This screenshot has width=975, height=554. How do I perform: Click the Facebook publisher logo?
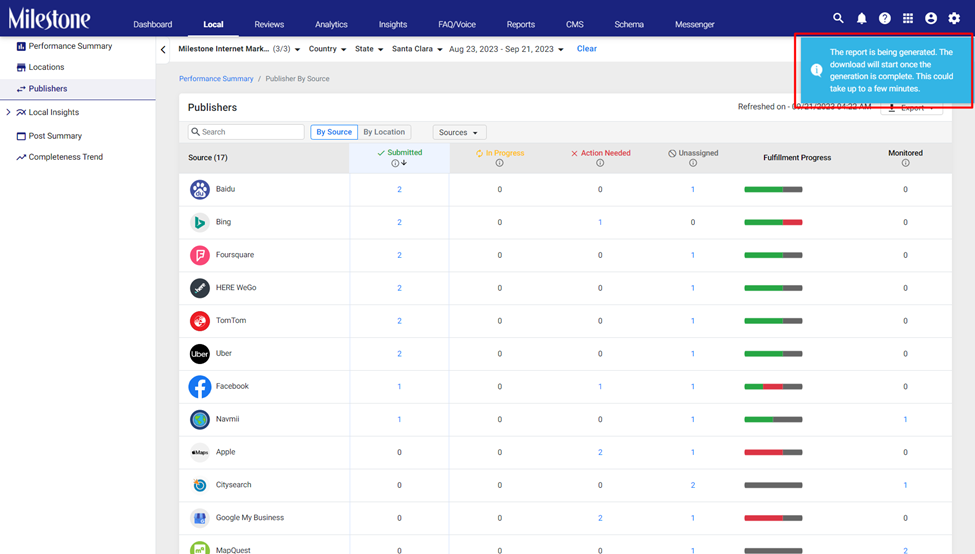click(x=200, y=386)
